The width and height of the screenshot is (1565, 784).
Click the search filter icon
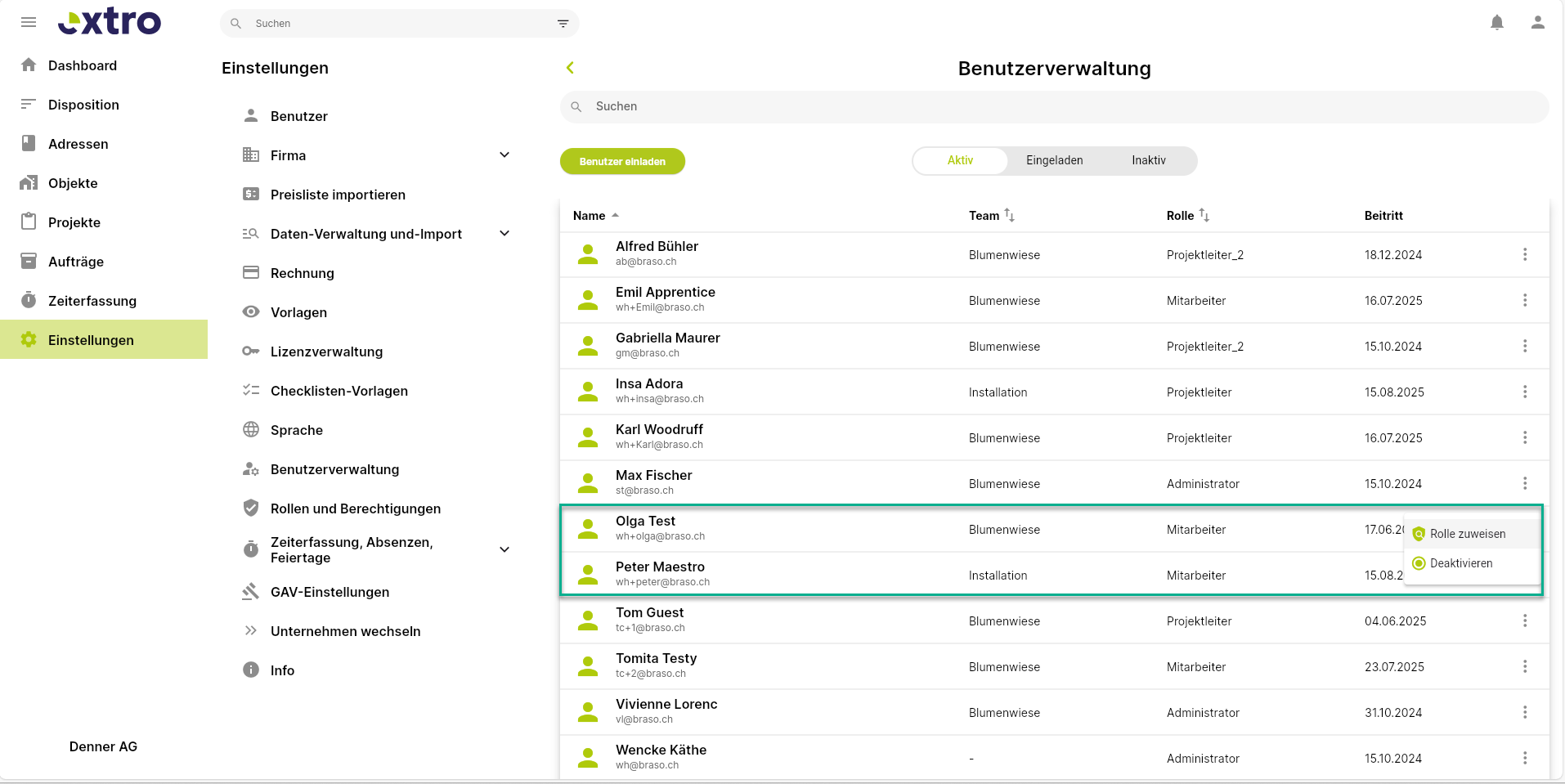click(x=563, y=24)
